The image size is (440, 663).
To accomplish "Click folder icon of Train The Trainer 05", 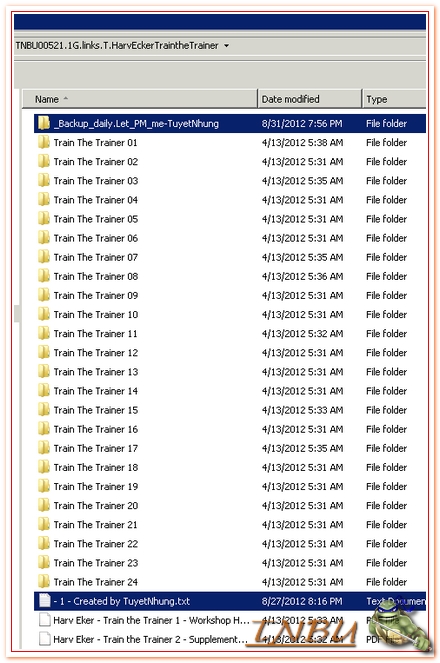I will point(44,219).
